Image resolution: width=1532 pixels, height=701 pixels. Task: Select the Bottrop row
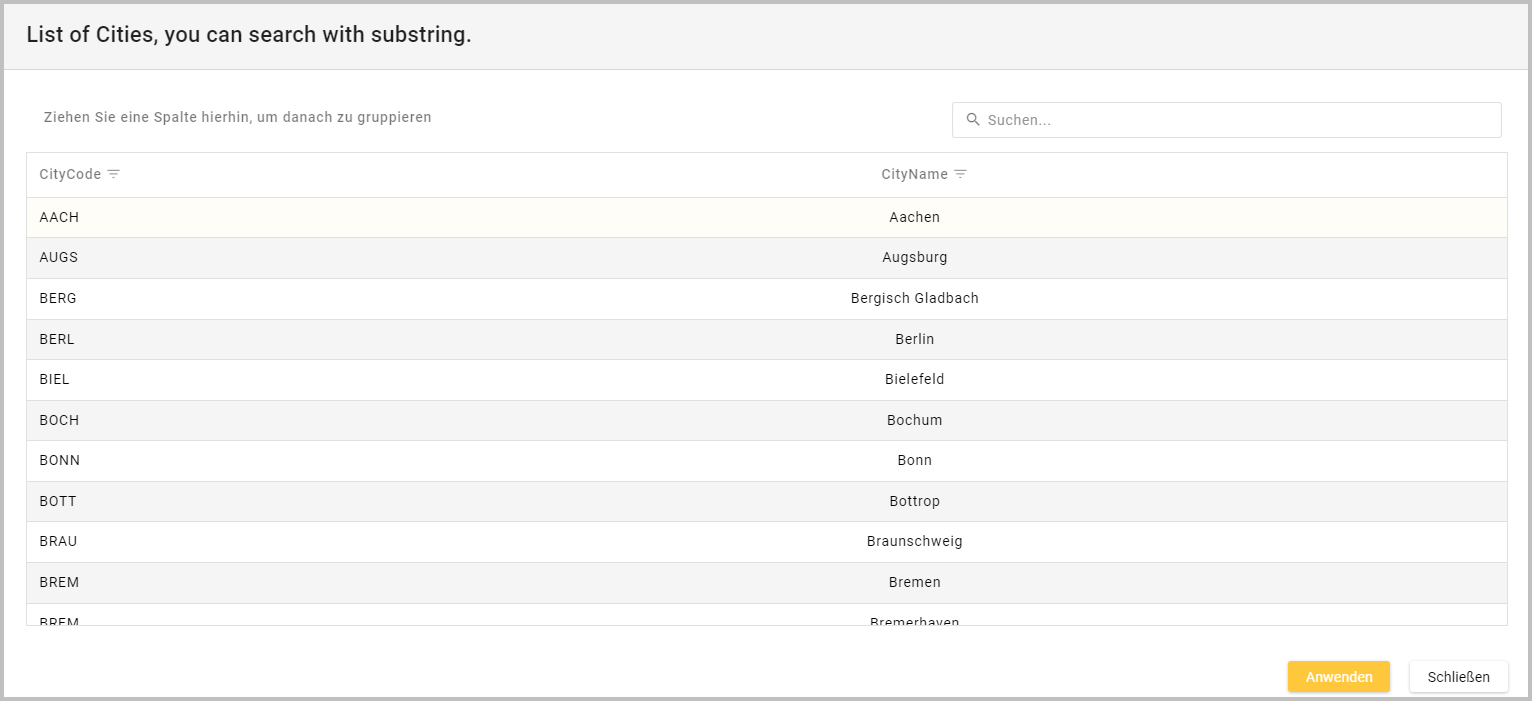(x=914, y=501)
